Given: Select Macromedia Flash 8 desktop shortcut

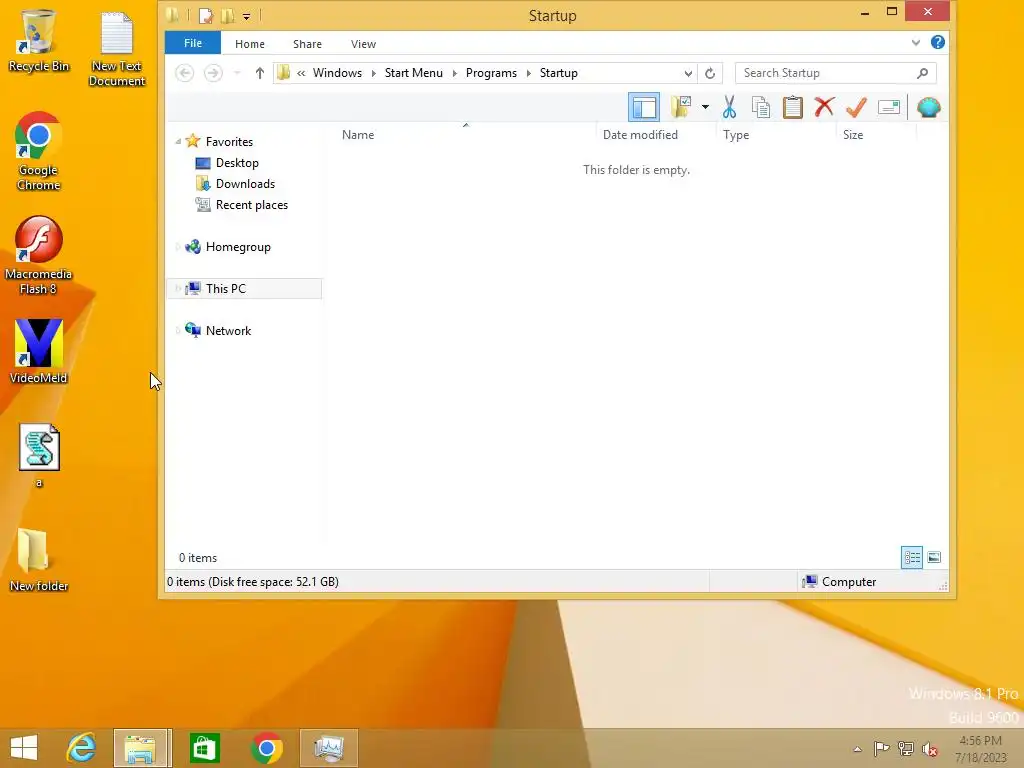Looking at the screenshot, I should point(38,255).
